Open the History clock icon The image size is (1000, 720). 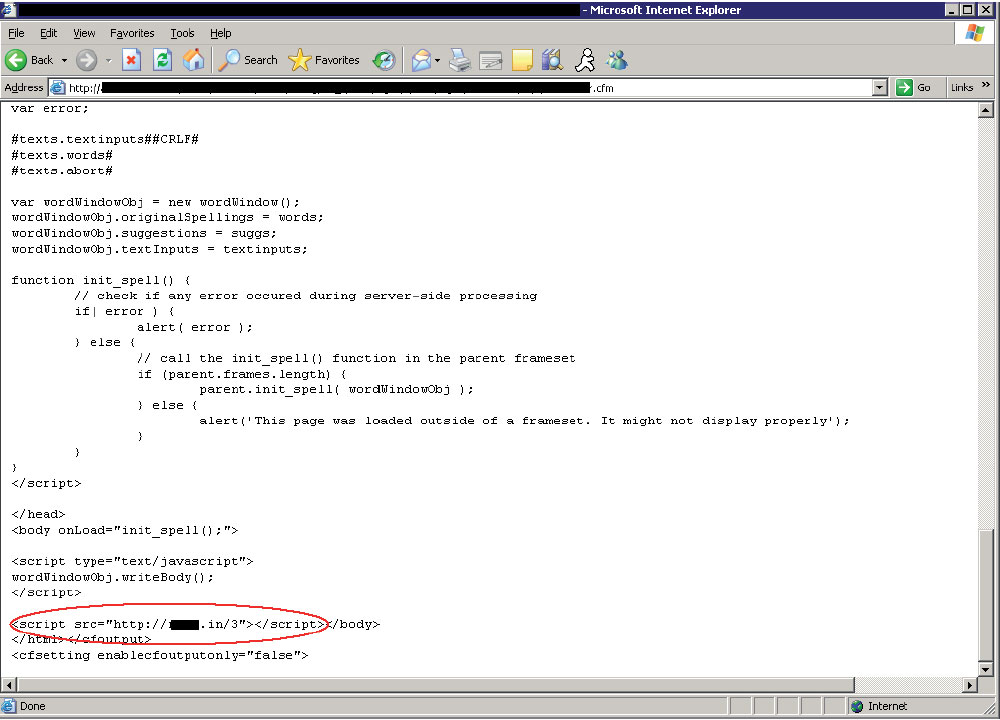click(384, 61)
